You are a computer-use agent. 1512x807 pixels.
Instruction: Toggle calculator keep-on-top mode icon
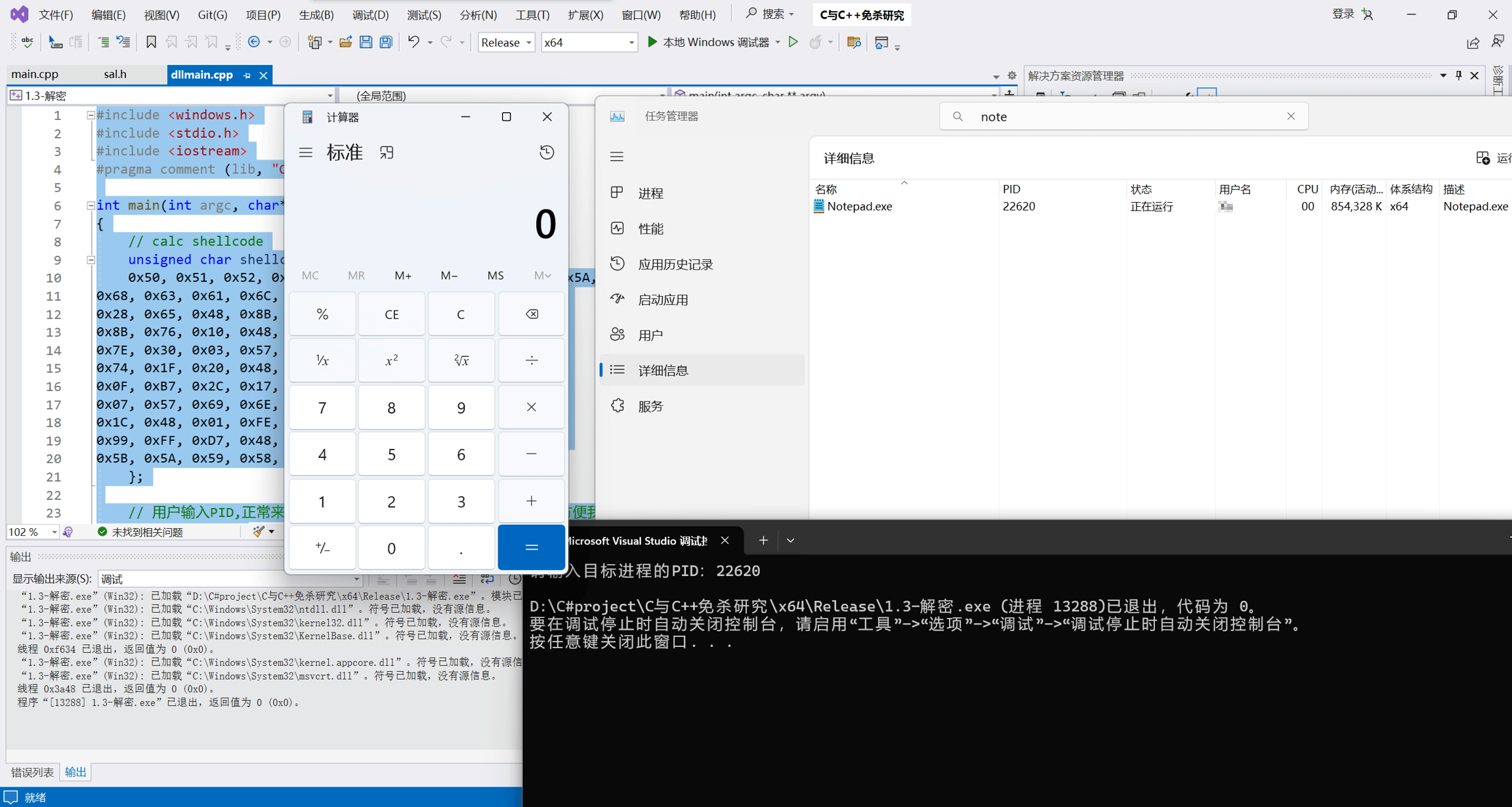[x=387, y=152]
